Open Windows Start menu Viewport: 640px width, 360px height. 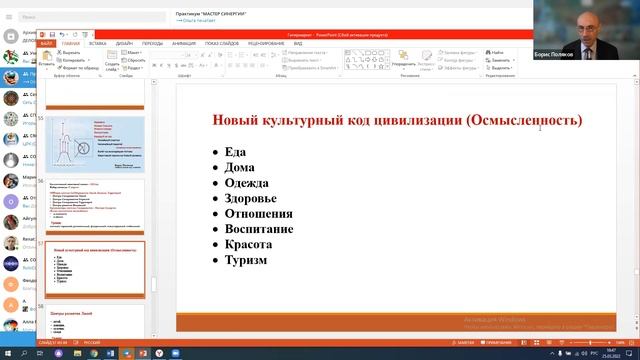pos(8,353)
